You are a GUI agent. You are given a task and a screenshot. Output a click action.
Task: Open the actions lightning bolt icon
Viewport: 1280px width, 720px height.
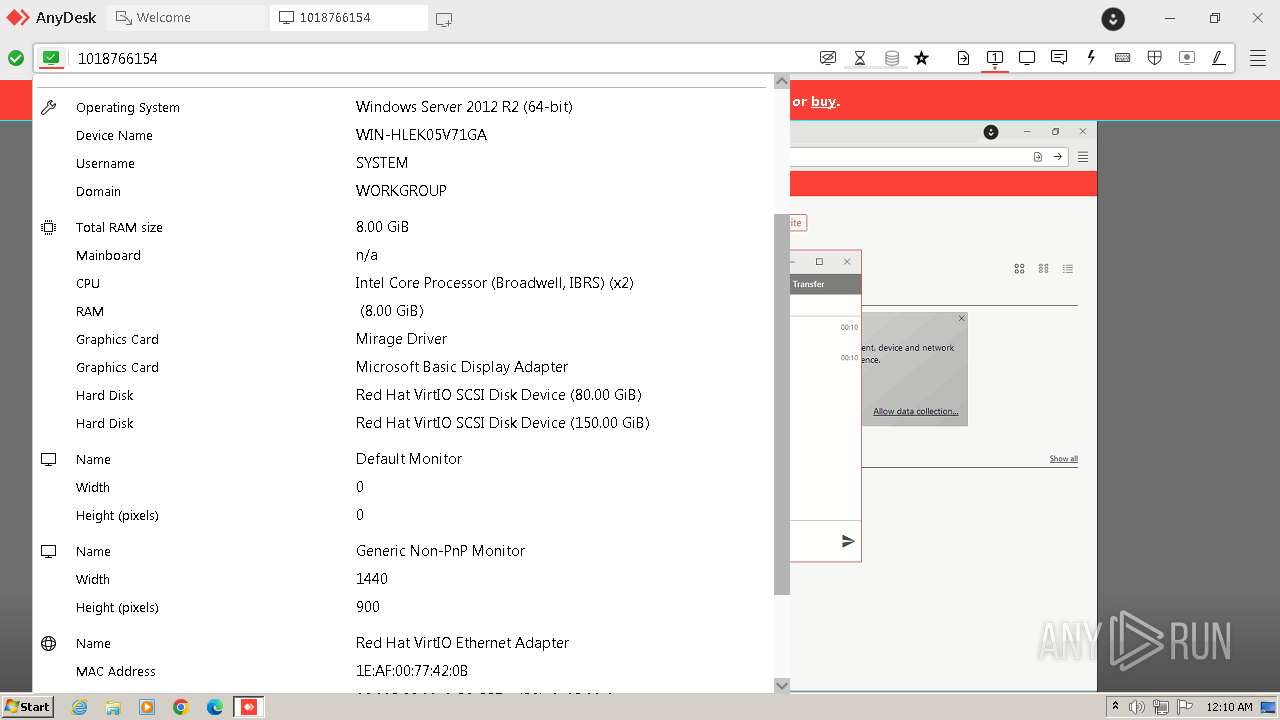tap(1091, 58)
